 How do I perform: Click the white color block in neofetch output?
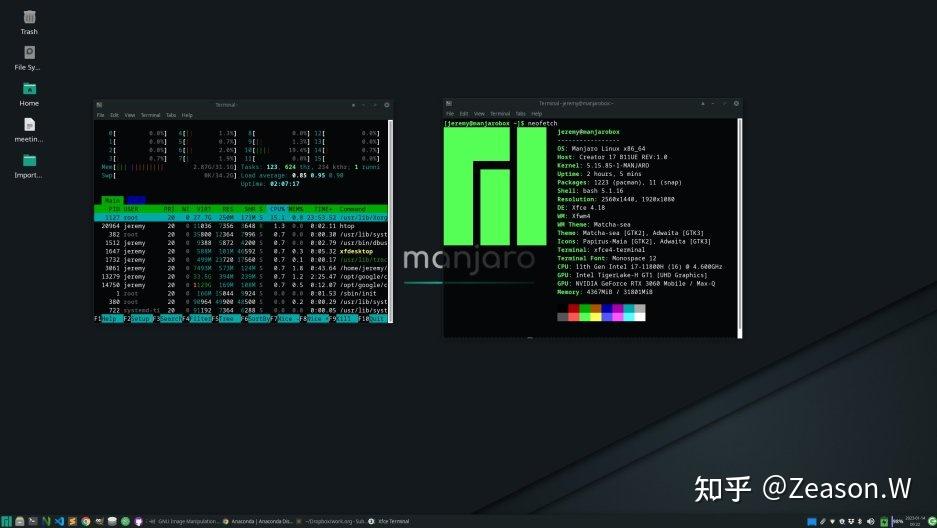[x=639, y=317]
